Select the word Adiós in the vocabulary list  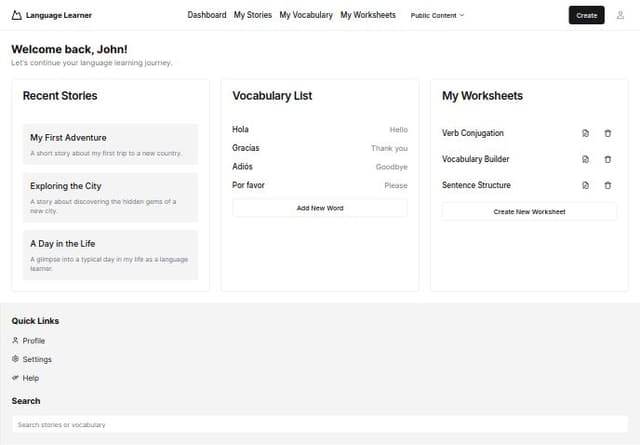pyautogui.click(x=242, y=167)
